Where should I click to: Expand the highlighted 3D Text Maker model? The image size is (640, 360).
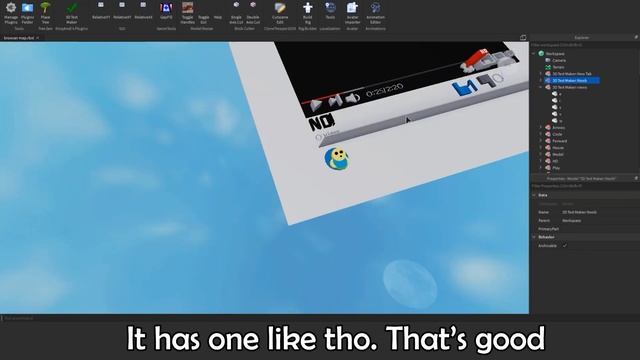click(541, 80)
